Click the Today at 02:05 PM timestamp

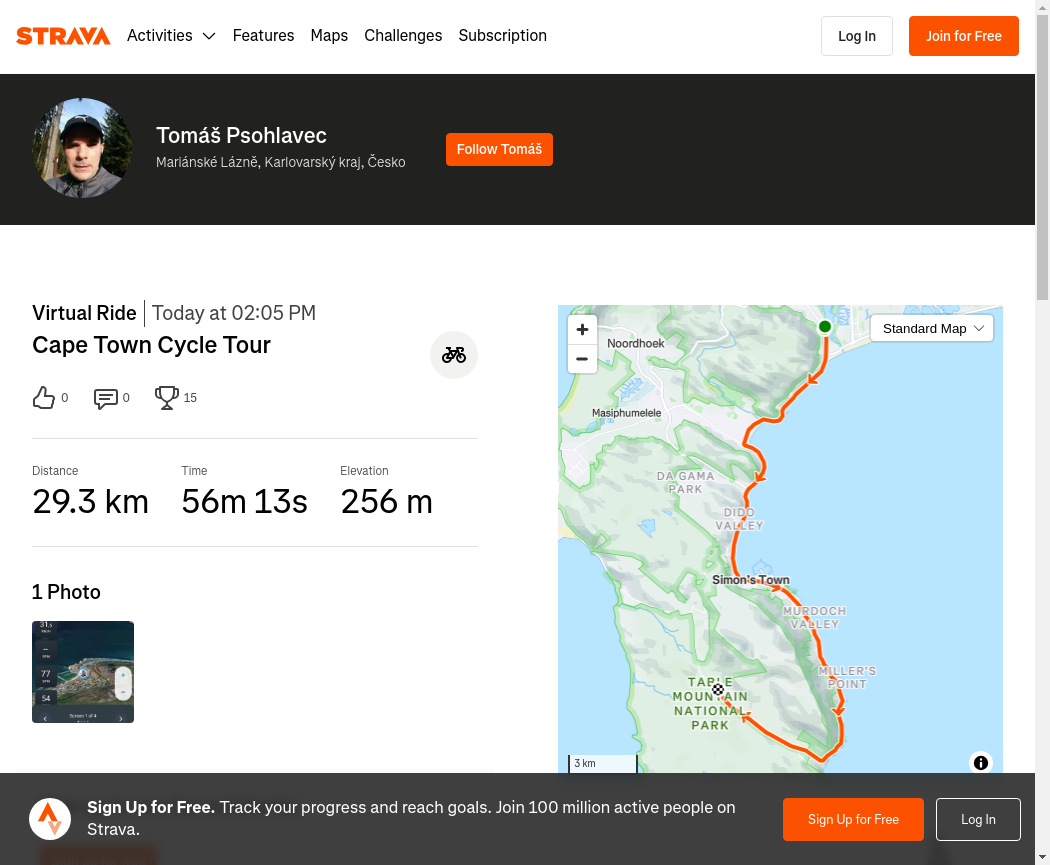tap(234, 313)
